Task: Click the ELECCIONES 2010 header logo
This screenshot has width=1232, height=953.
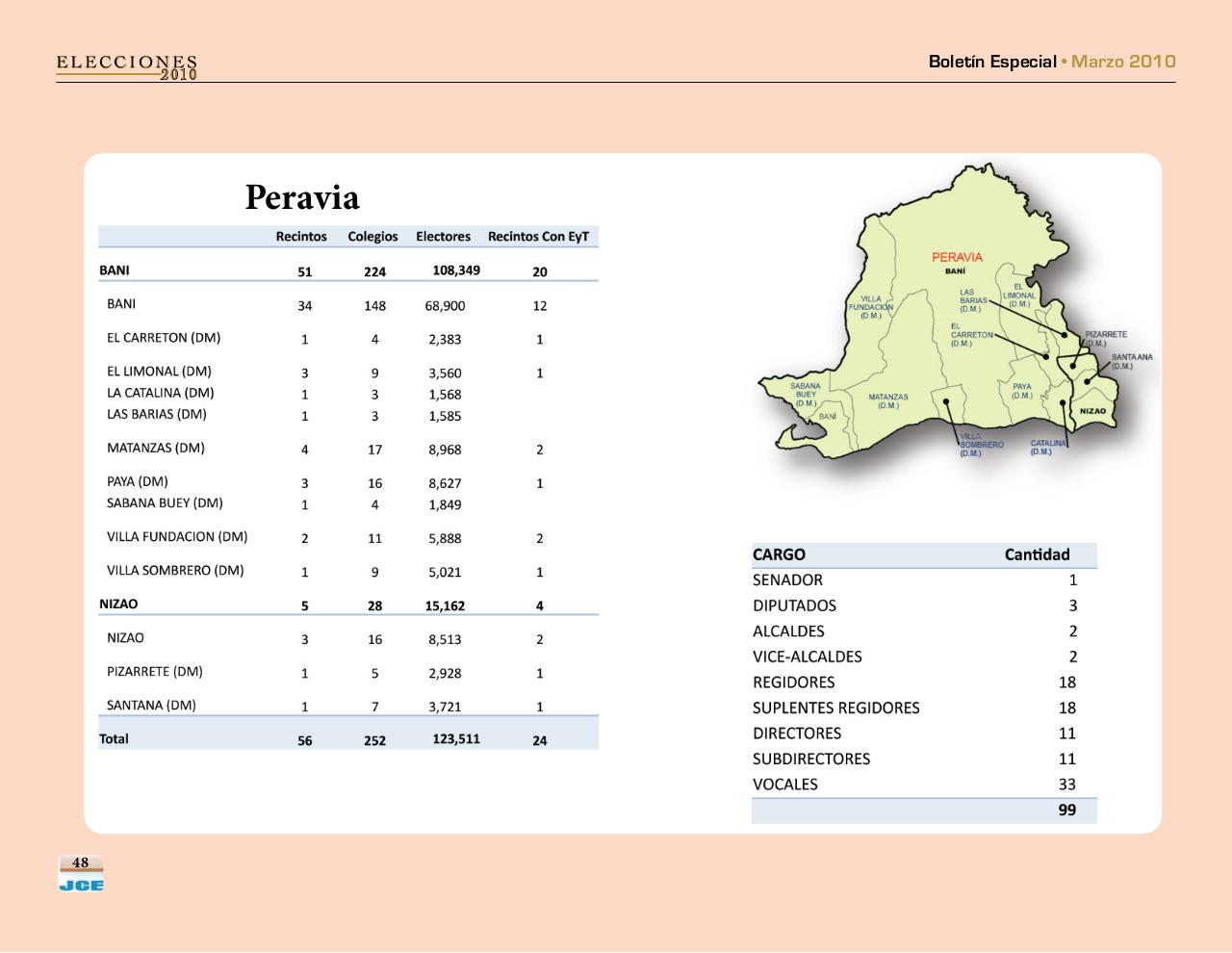Action: pos(127,66)
